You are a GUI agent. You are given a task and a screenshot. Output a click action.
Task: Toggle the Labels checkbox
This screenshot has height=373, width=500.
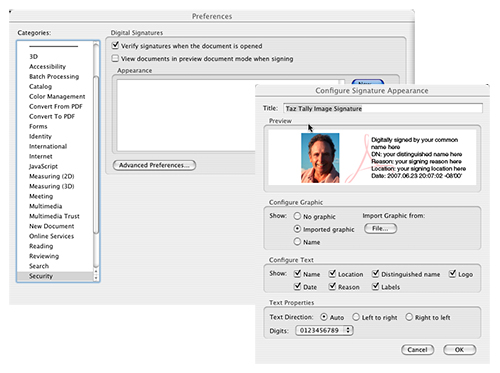click(376, 286)
